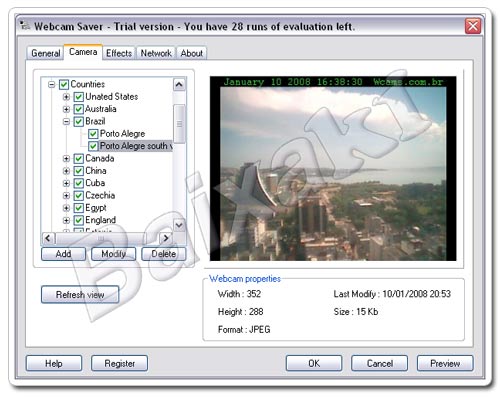Toggle the Canada checkbox
The height and width of the screenshot is (397, 500).
point(78,158)
